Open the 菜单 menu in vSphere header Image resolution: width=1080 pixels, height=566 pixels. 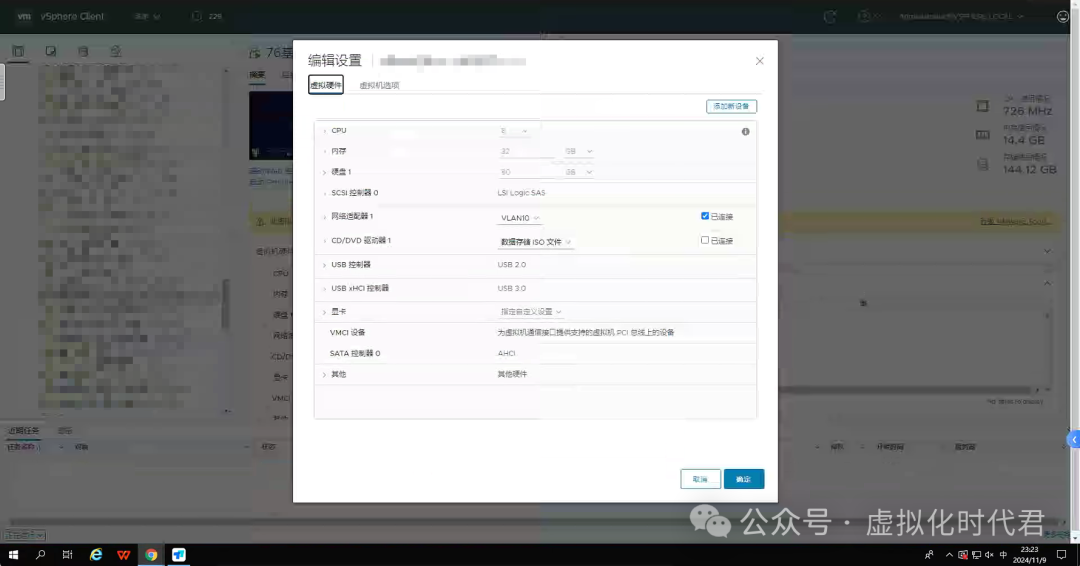pos(146,17)
